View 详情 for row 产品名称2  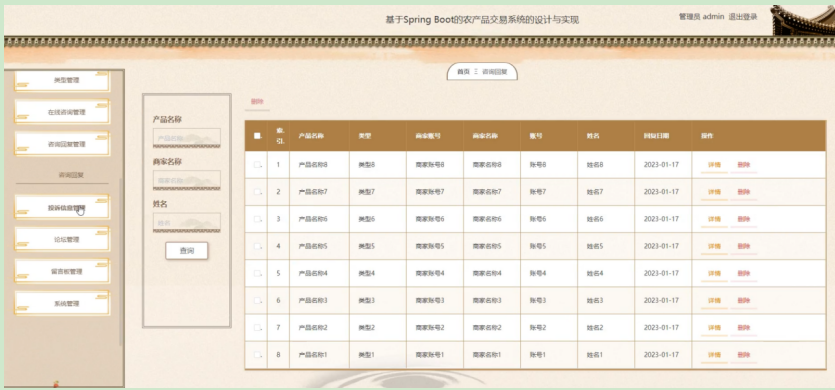point(714,328)
